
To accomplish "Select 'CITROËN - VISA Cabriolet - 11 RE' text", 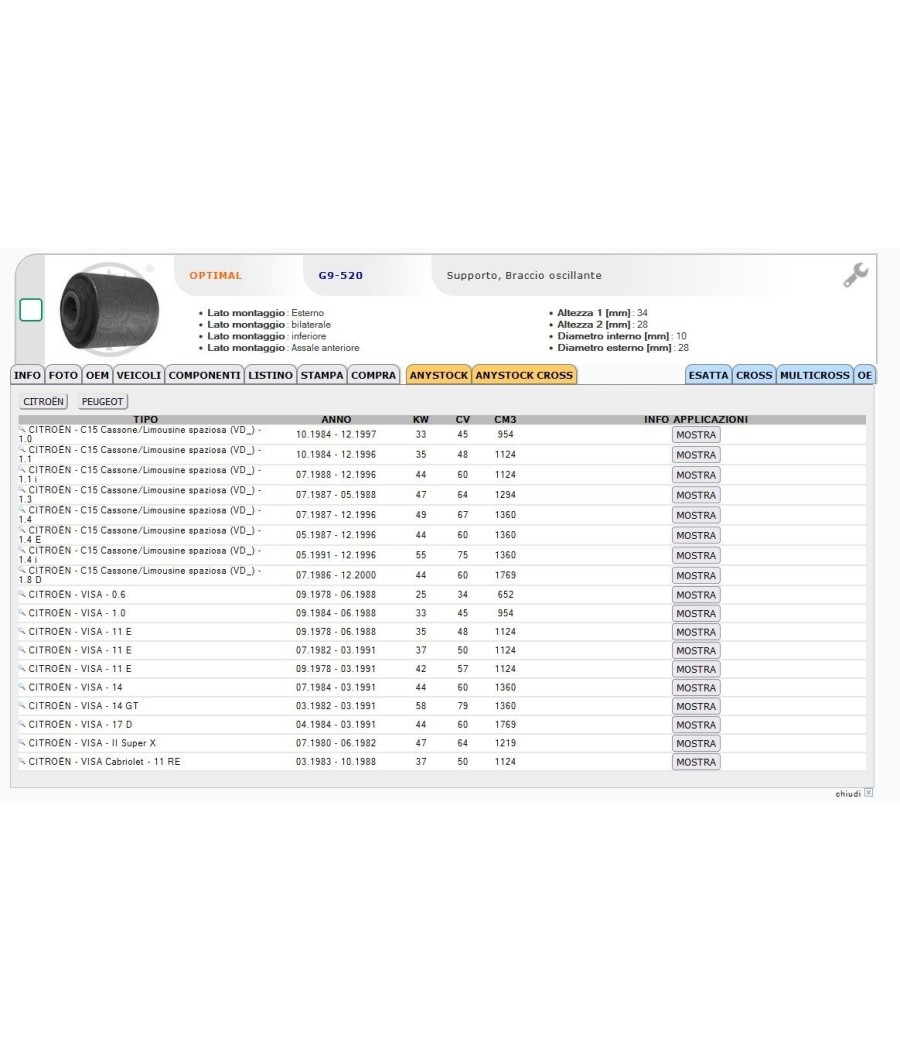I will (x=104, y=761).
